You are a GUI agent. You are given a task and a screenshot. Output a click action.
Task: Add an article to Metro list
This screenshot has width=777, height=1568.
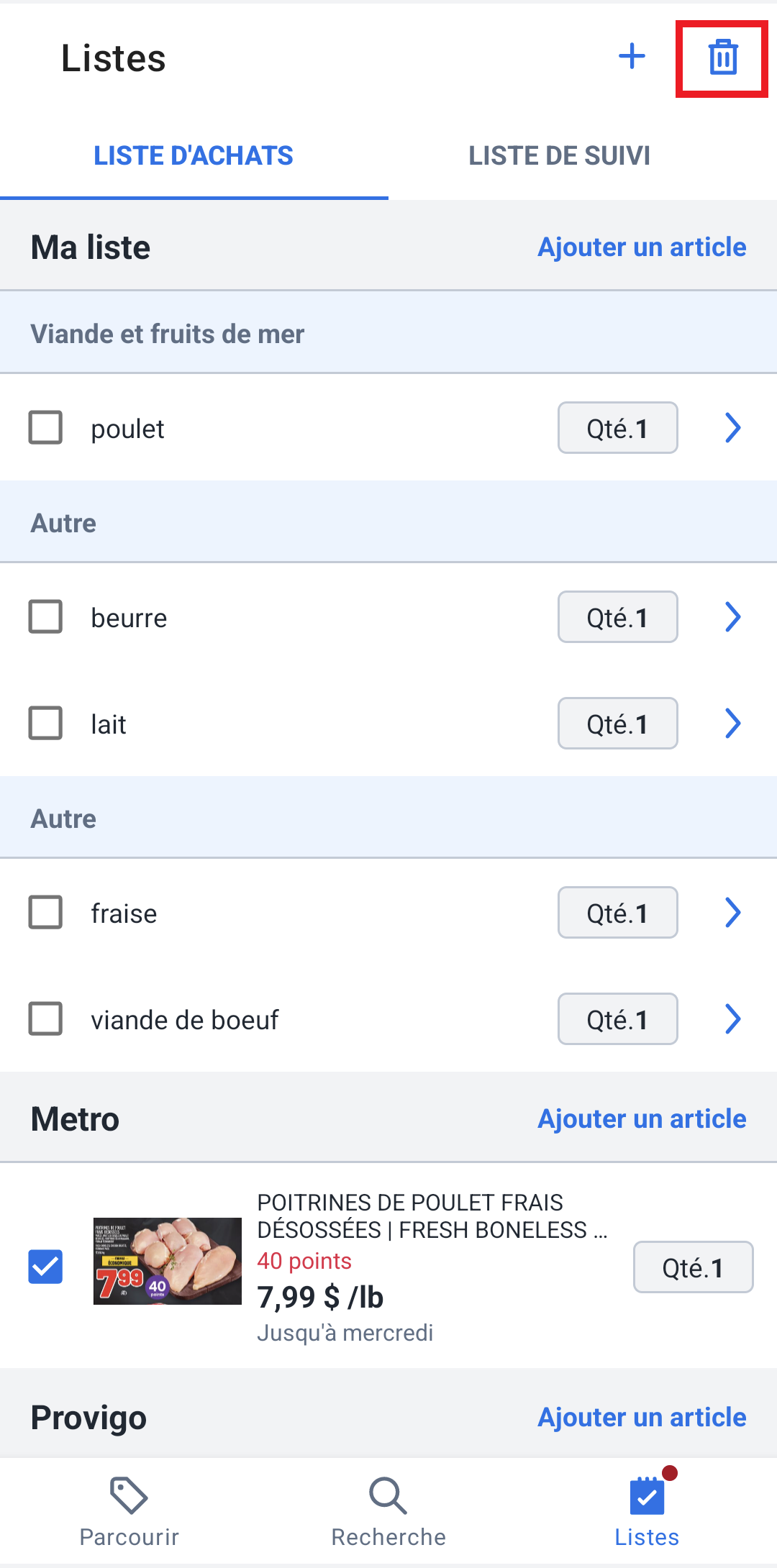(642, 1118)
